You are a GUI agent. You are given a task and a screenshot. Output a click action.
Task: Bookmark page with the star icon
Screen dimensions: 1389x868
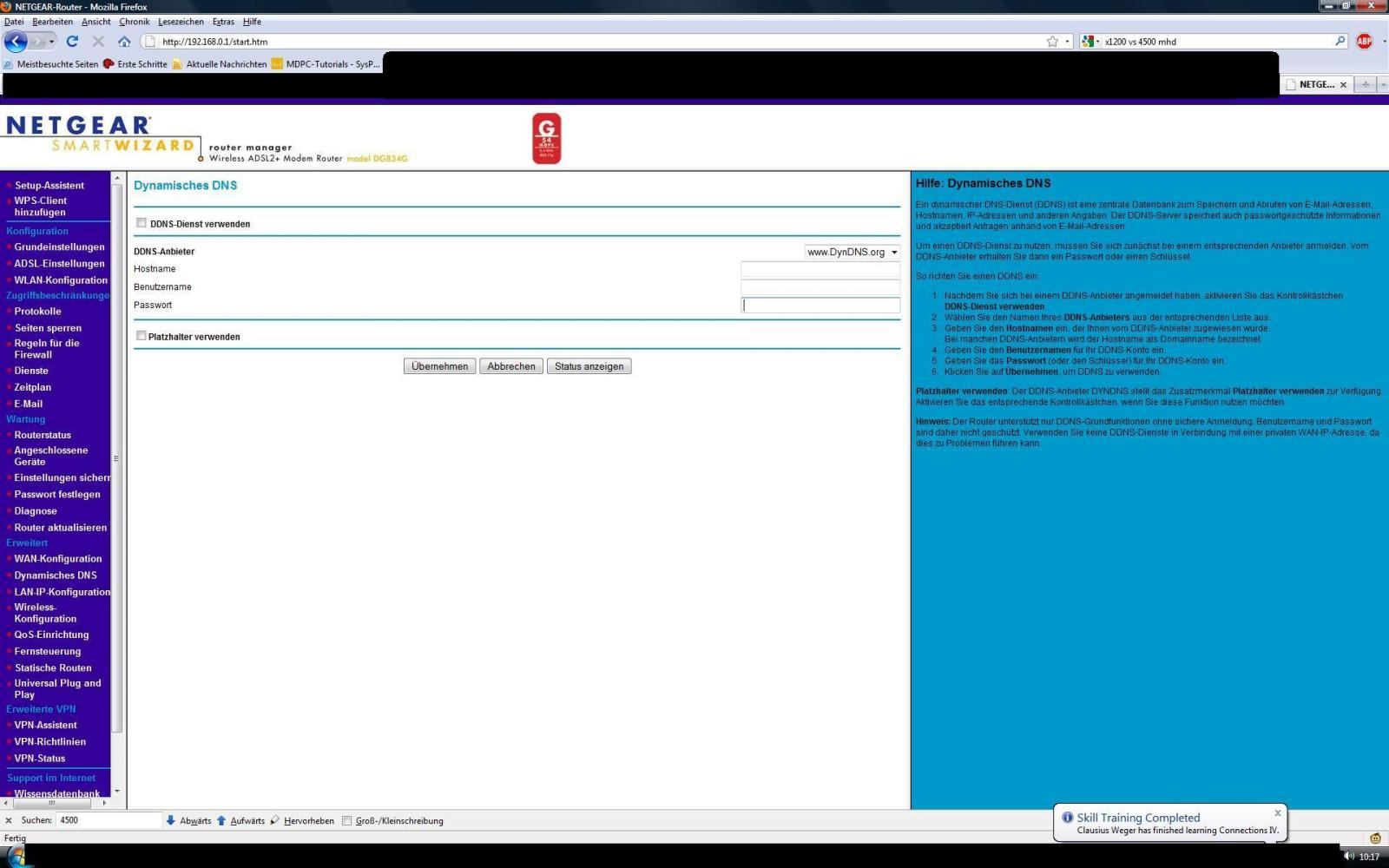(1052, 41)
